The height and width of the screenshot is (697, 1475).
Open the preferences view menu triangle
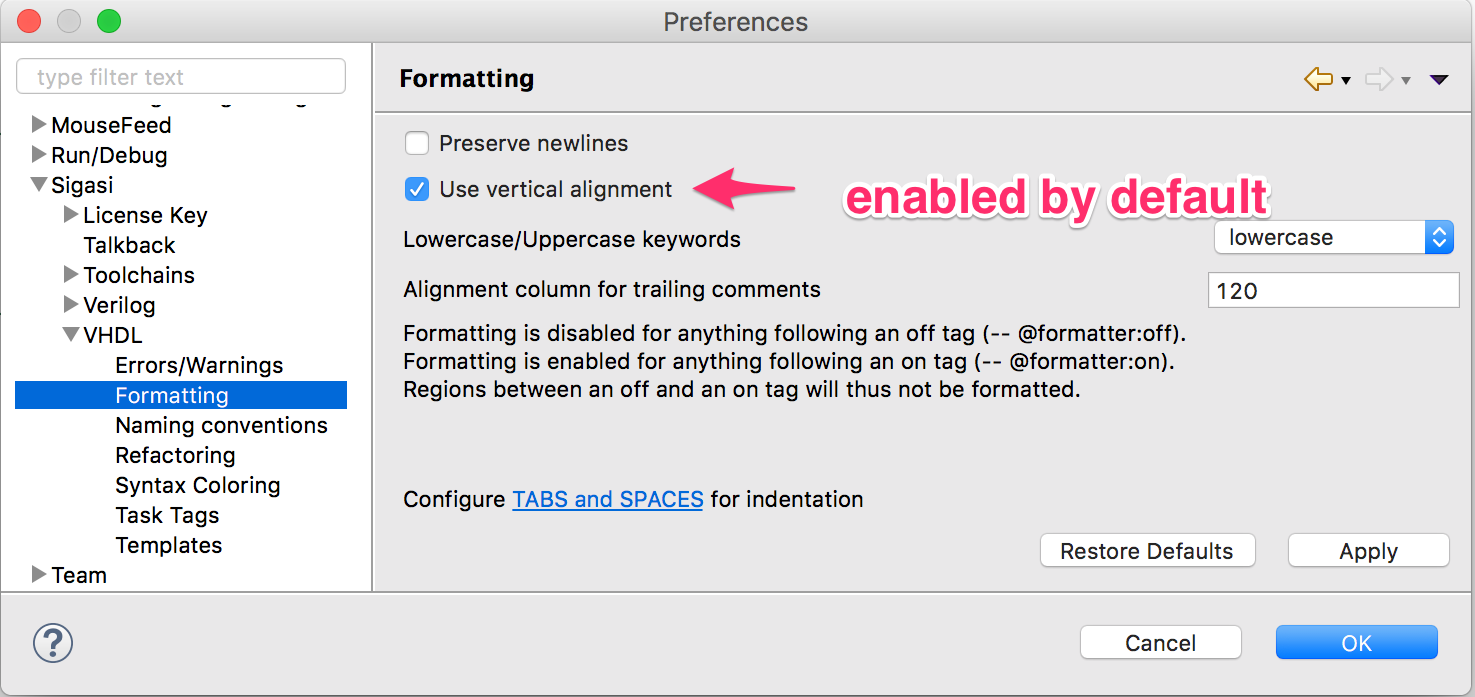pos(1439,80)
